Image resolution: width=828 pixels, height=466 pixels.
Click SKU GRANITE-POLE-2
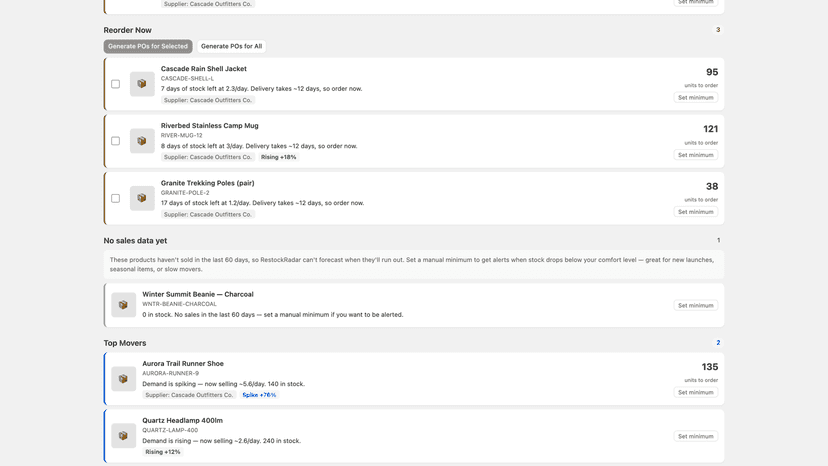coord(185,193)
